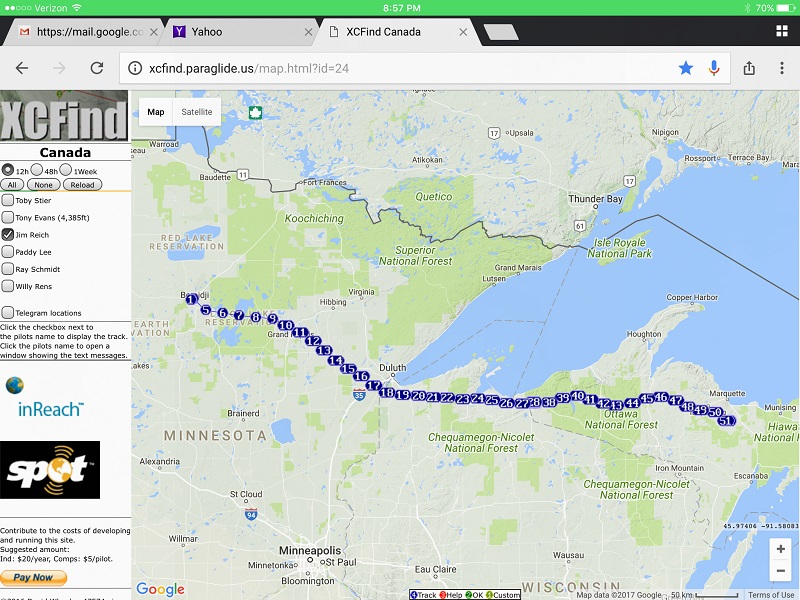Close the Yahoo tab
Screen dimensions: 800x600
[308, 32]
